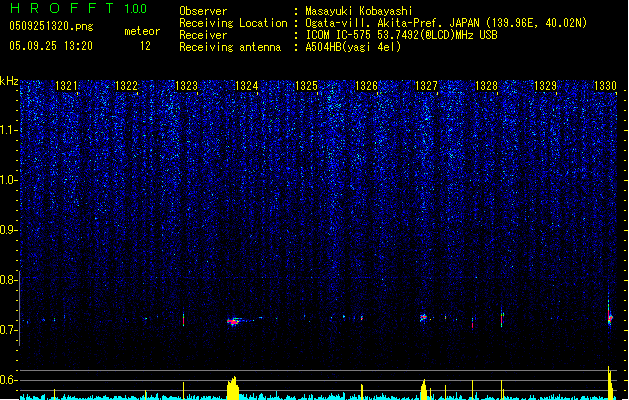629x400 pixels.
Task: Click the 1324 time marker
Action: [246, 86]
